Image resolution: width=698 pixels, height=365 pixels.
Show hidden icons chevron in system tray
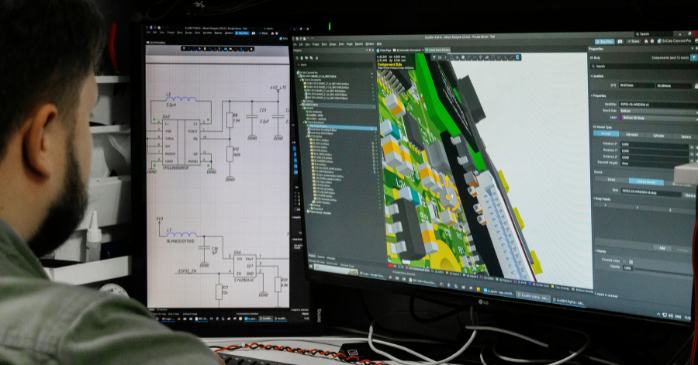(x=659, y=314)
